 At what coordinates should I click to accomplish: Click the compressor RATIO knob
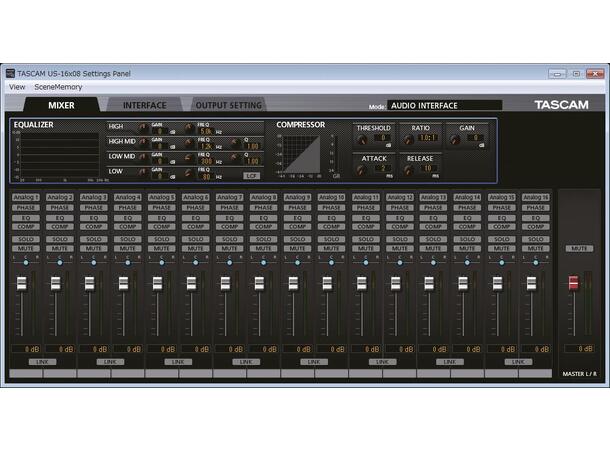408,140
